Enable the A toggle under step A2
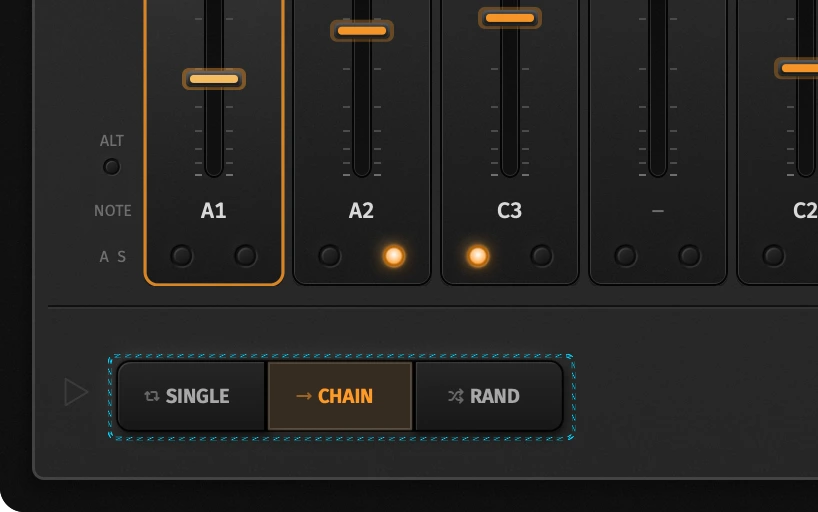 coord(330,256)
